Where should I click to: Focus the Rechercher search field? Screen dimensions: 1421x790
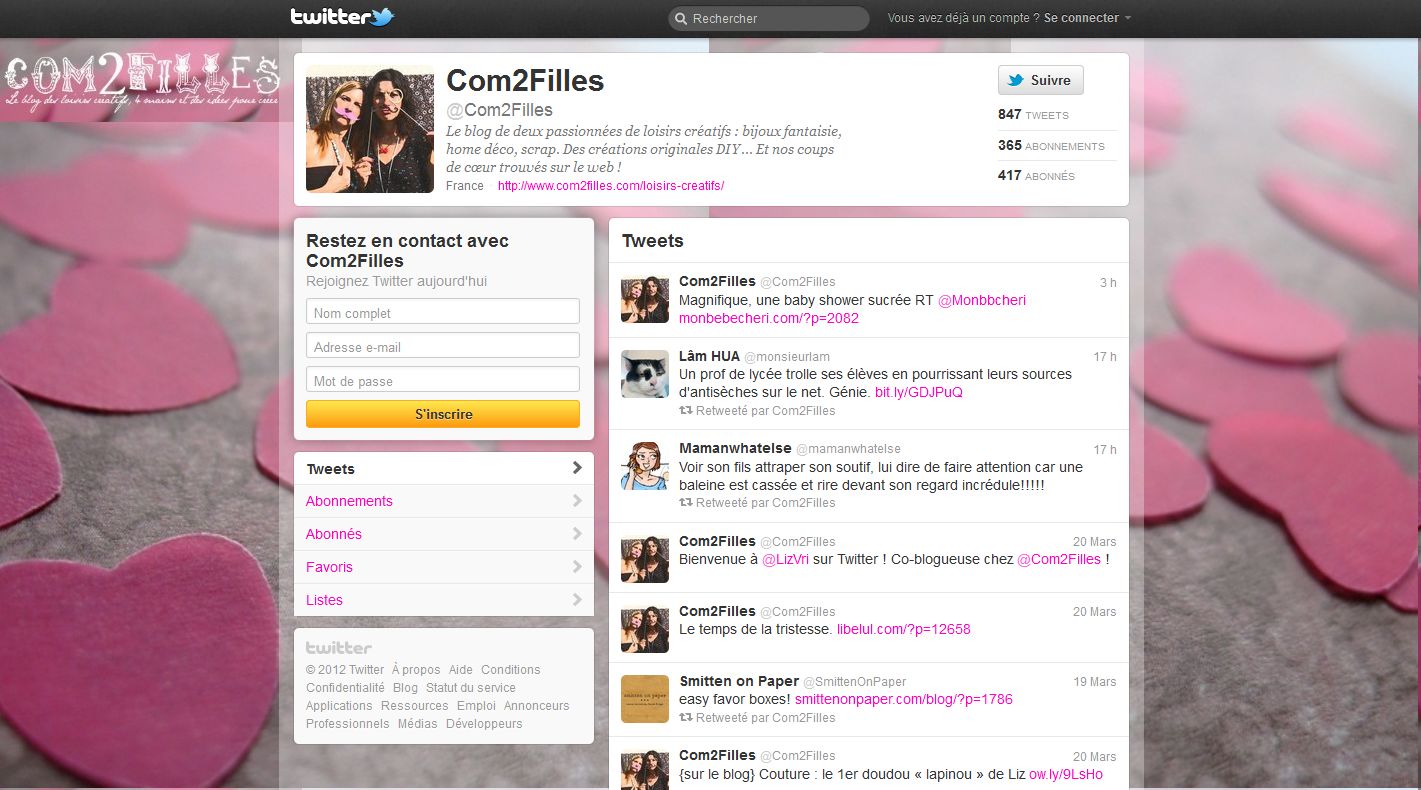tap(769, 19)
